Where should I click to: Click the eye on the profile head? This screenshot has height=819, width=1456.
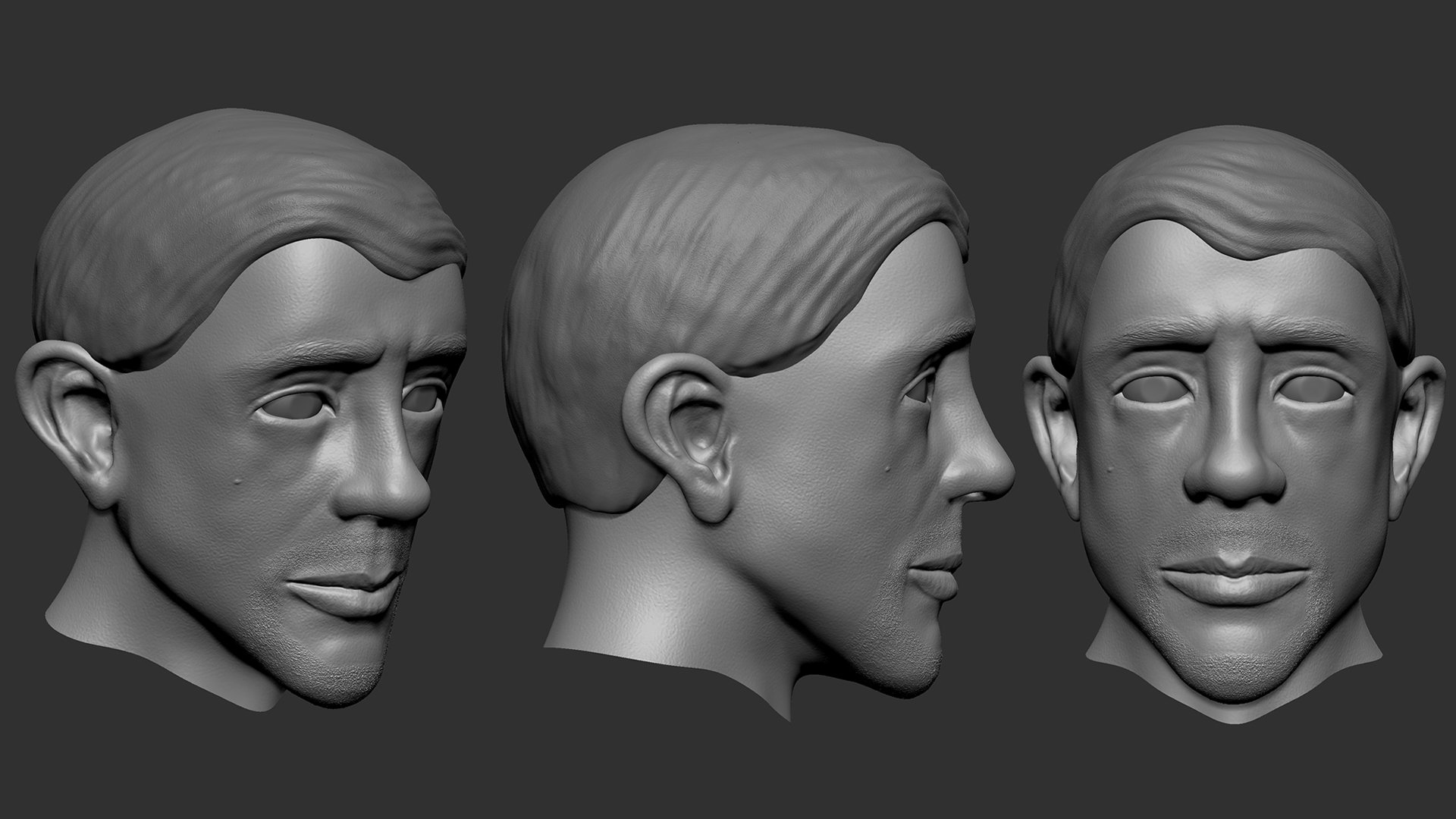pyautogui.click(x=919, y=388)
